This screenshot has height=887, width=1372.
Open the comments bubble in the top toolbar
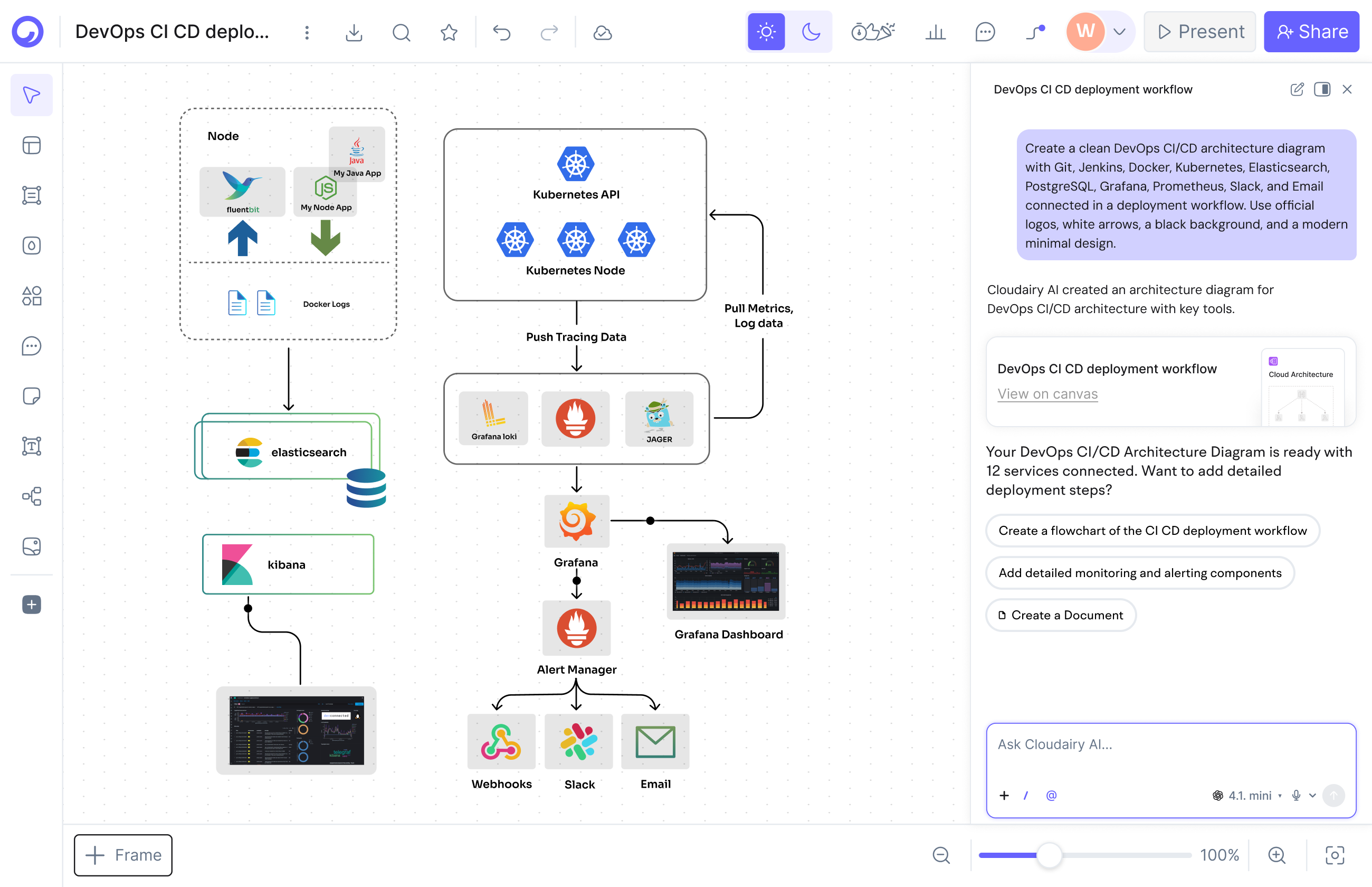(x=985, y=32)
